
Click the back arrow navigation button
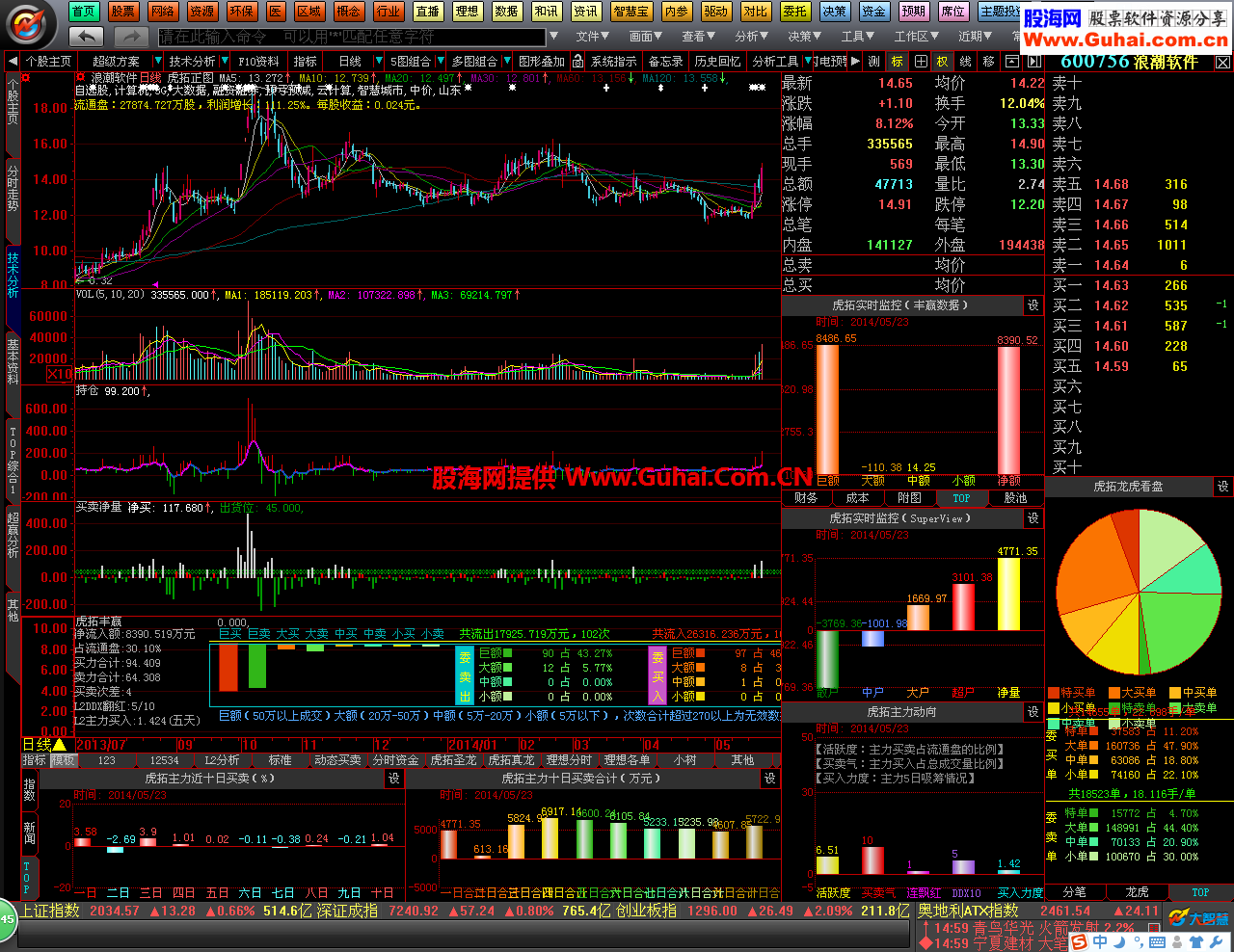click(x=86, y=36)
